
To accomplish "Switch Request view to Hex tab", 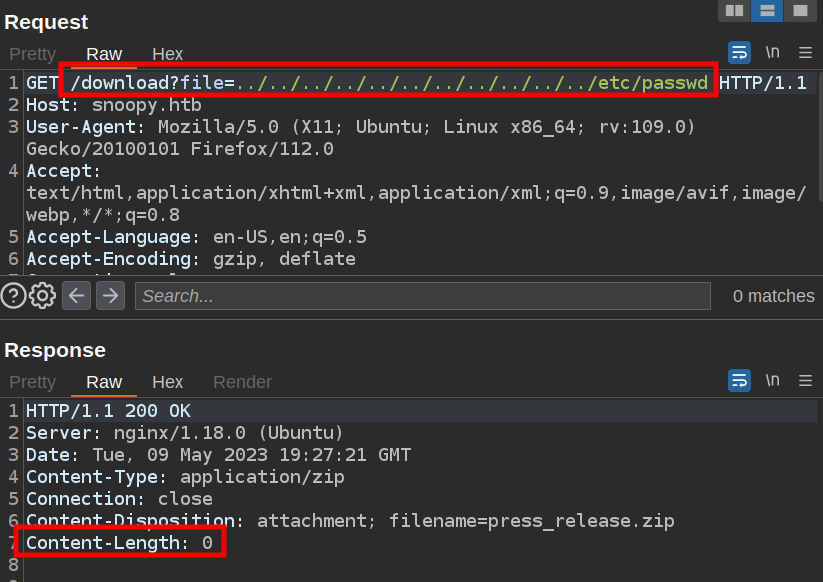I will (167, 54).
